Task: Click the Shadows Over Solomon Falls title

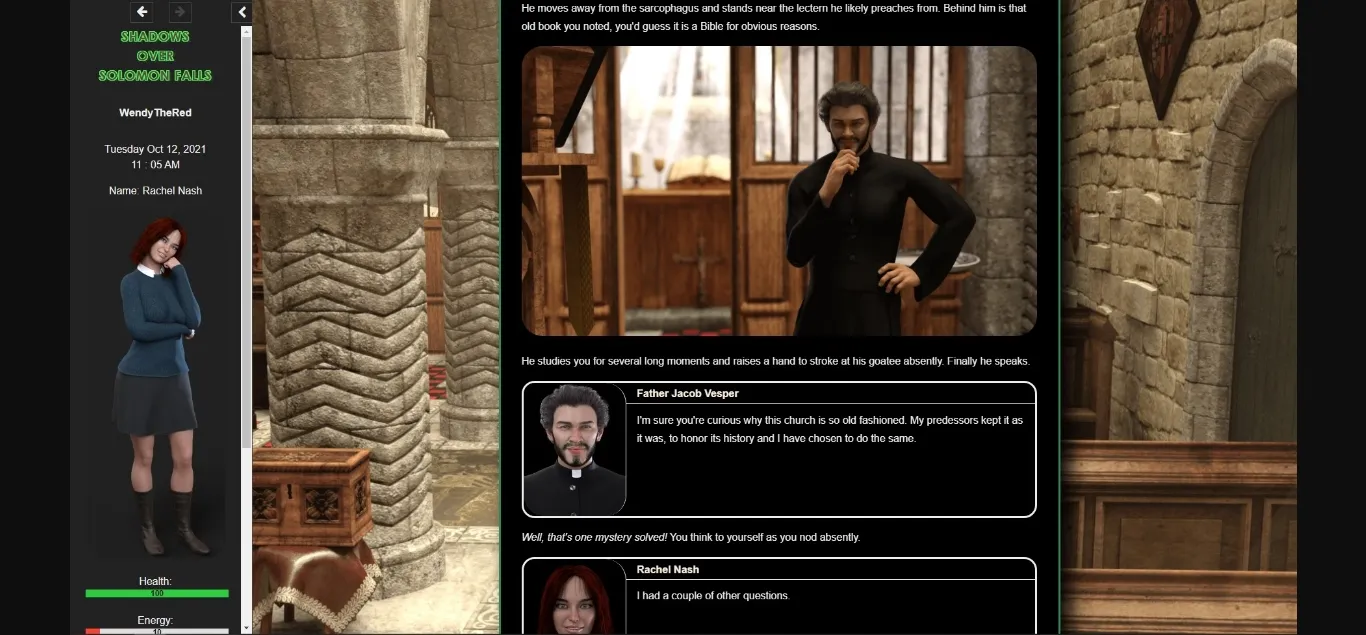Action: [155, 55]
